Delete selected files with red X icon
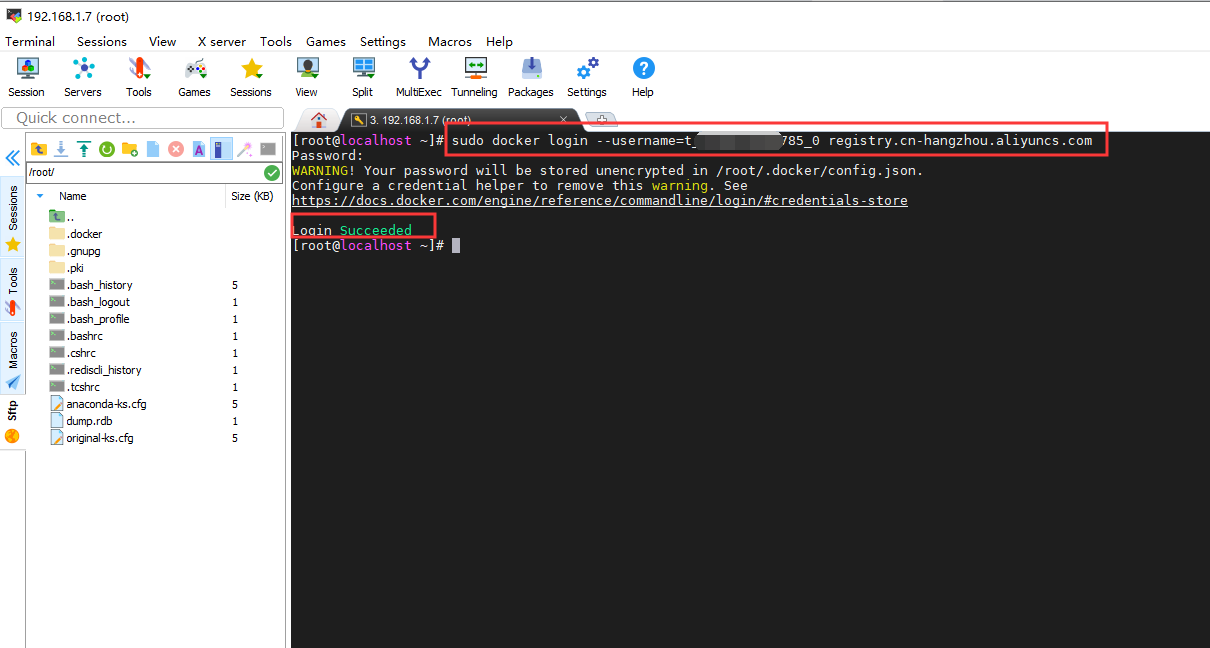The width and height of the screenshot is (1210, 648). [176, 149]
